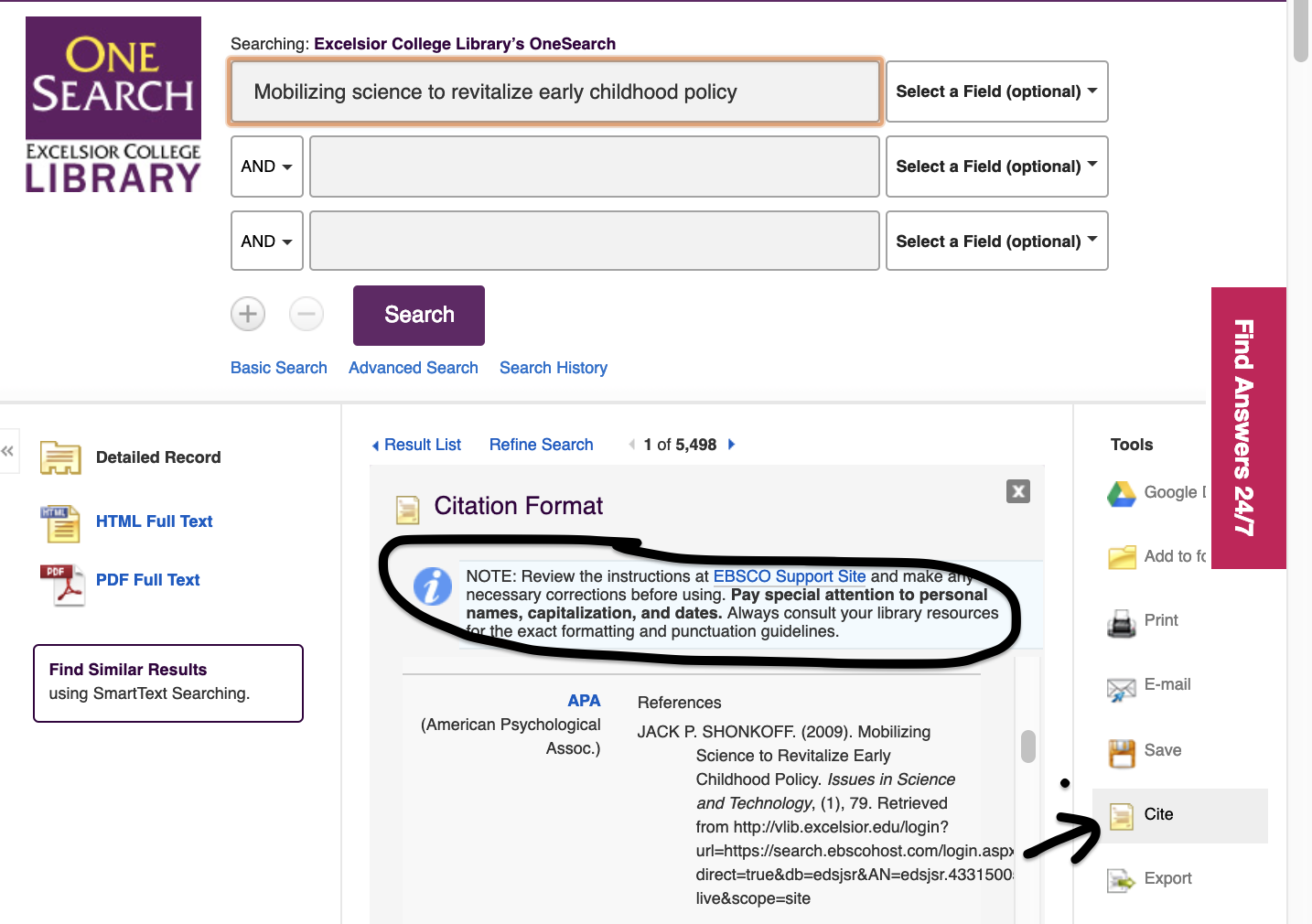Go to previous result arrow
This screenshot has height=924, width=1312.
tap(632, 445)
